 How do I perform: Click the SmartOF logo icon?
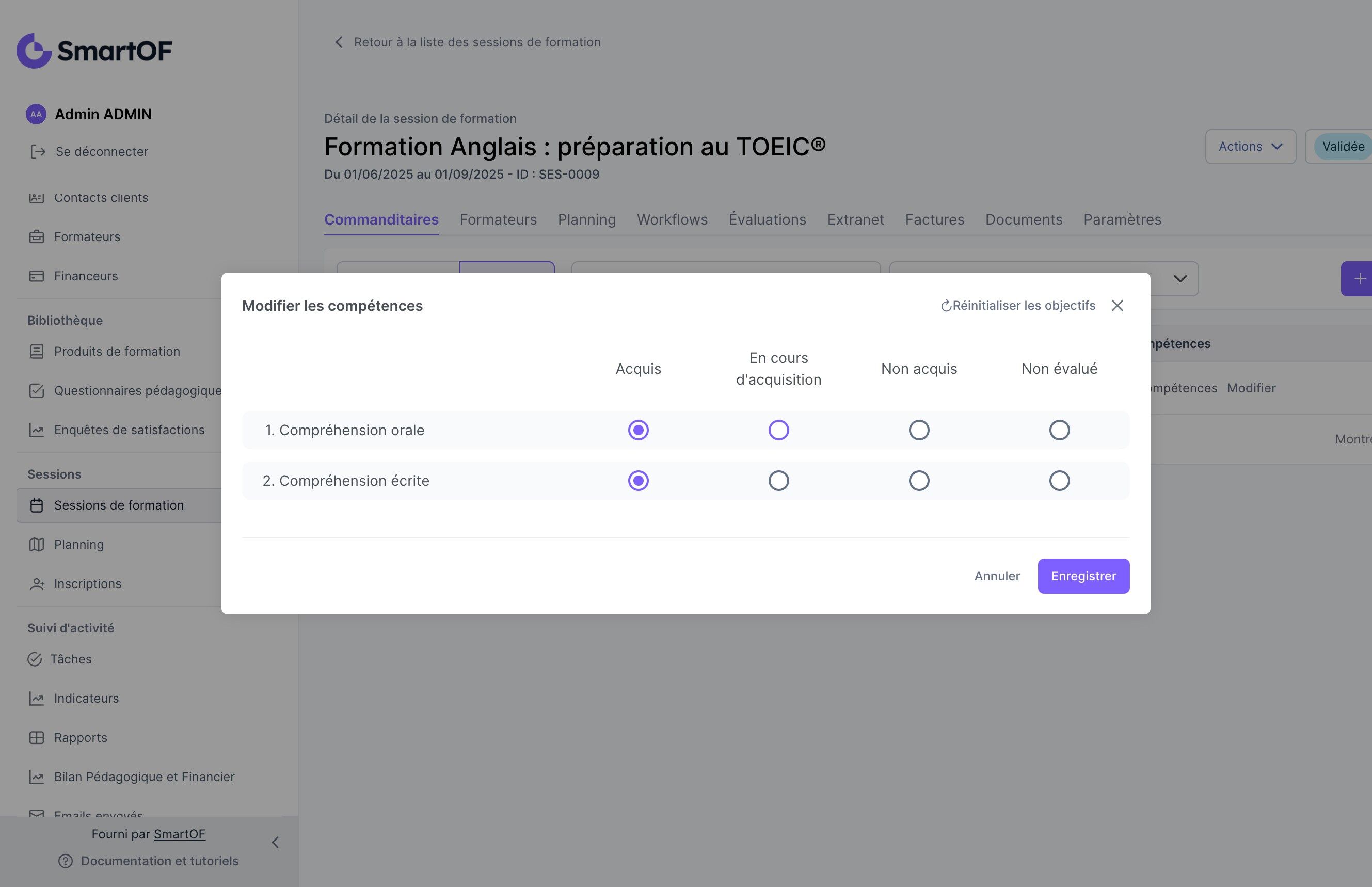point(34,51)
